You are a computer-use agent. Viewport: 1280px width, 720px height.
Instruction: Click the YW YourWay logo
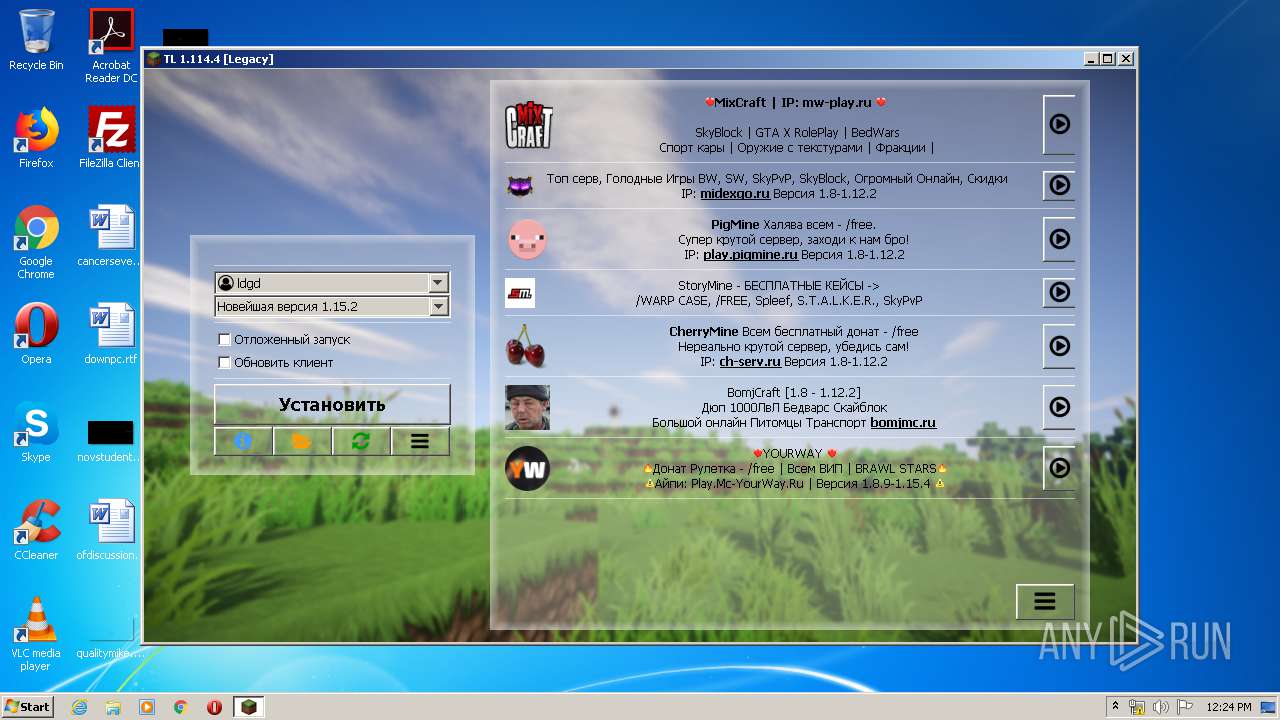coord(527,468)
